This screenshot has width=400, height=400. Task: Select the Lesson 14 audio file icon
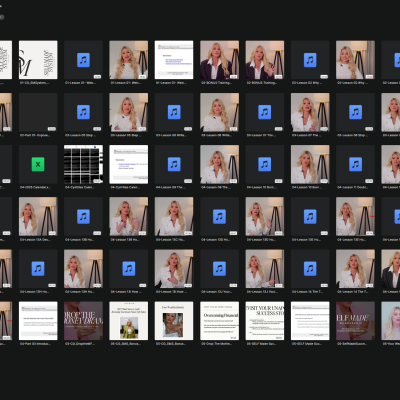[310, 268]
